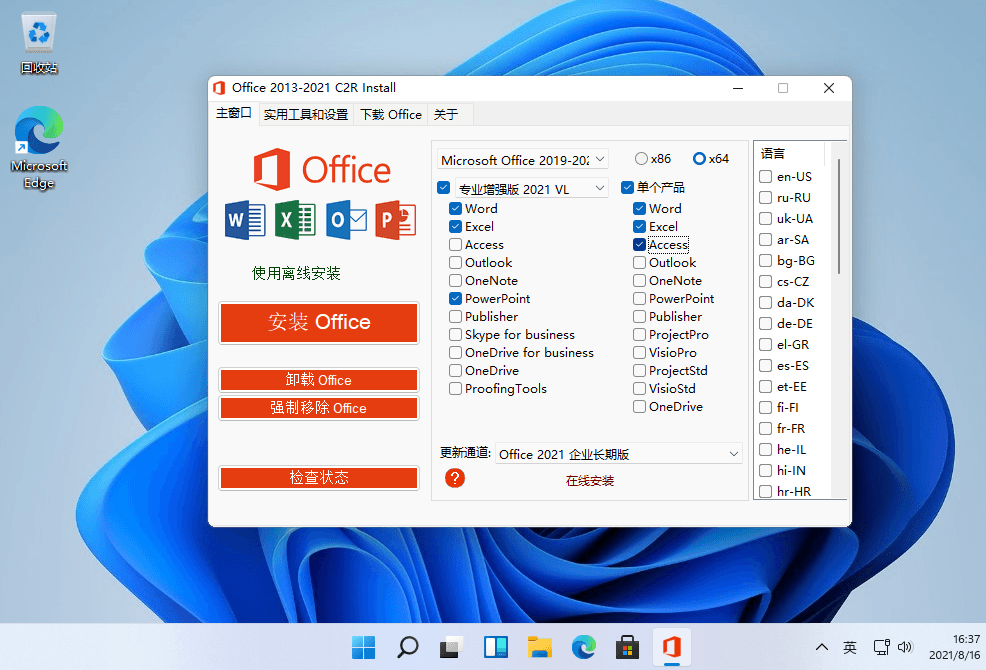
Task: Click the 使用离线安装 green text
Action: click(x=296, y=274)
